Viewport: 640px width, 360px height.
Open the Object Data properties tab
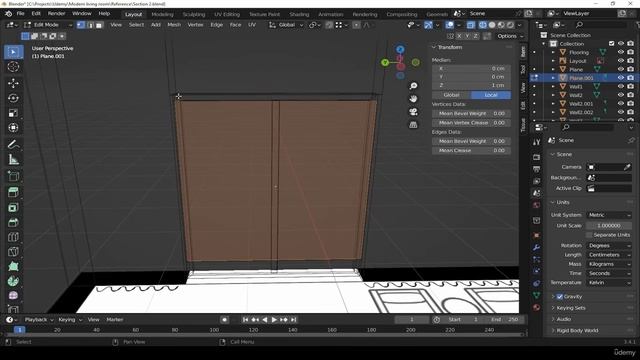(x=536, y=295)
